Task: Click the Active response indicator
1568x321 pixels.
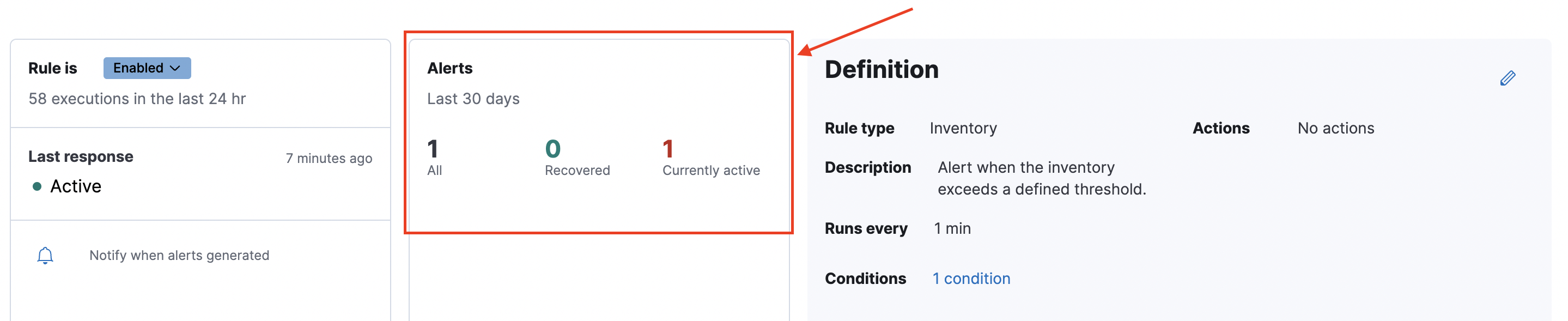Action: click(x=76, y=186)
